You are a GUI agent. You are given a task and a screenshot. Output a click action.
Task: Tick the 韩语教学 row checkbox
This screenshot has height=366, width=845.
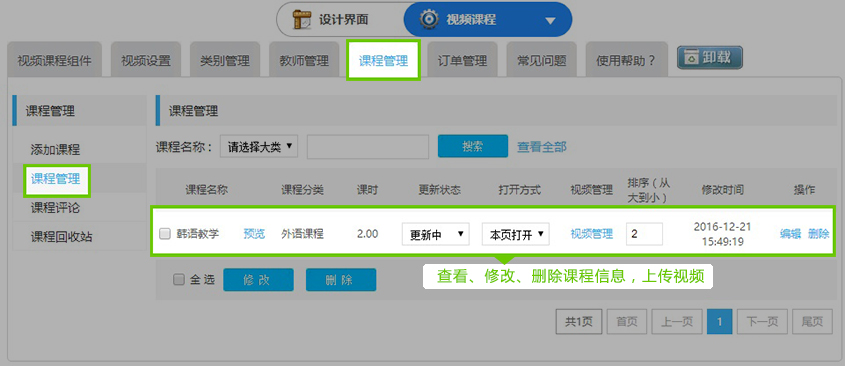[x=165, y=234]
